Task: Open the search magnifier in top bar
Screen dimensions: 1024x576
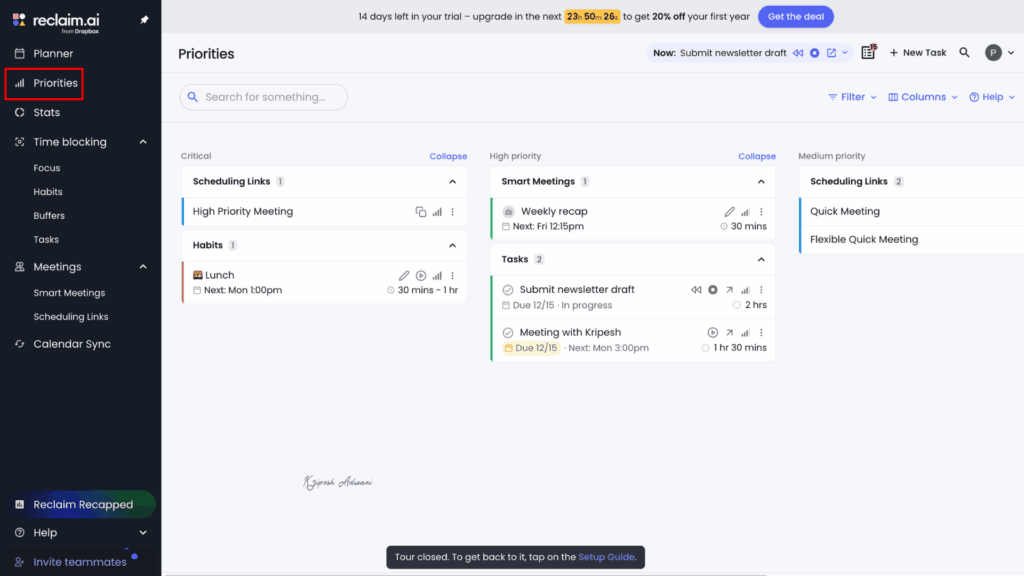Action: pos(964,53)
